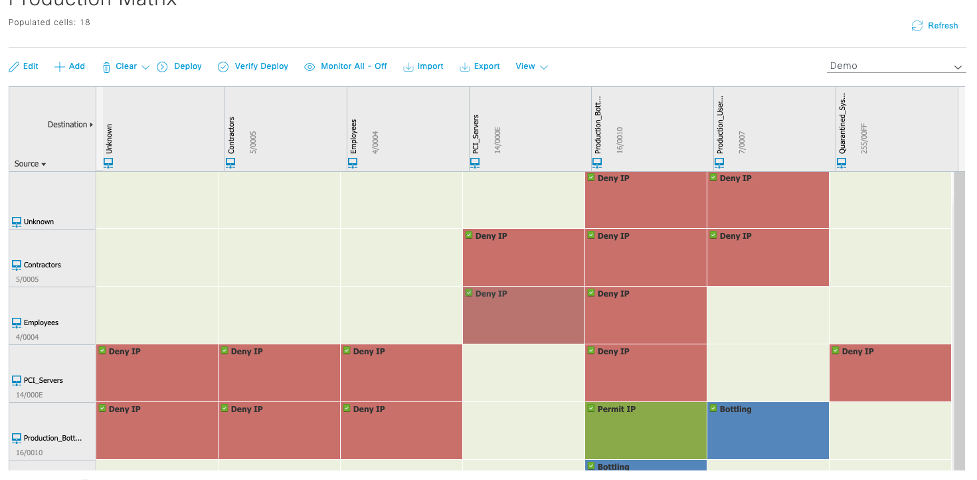Select the Contractors to Production_Bott Deny IP cell
977x480 pixels.
point(646,257)
